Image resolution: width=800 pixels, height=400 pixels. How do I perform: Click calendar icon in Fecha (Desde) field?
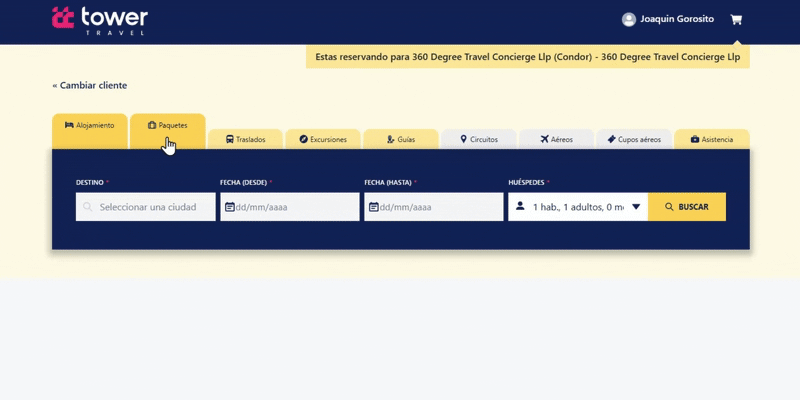pyautogui.click(x=230, y=207)
